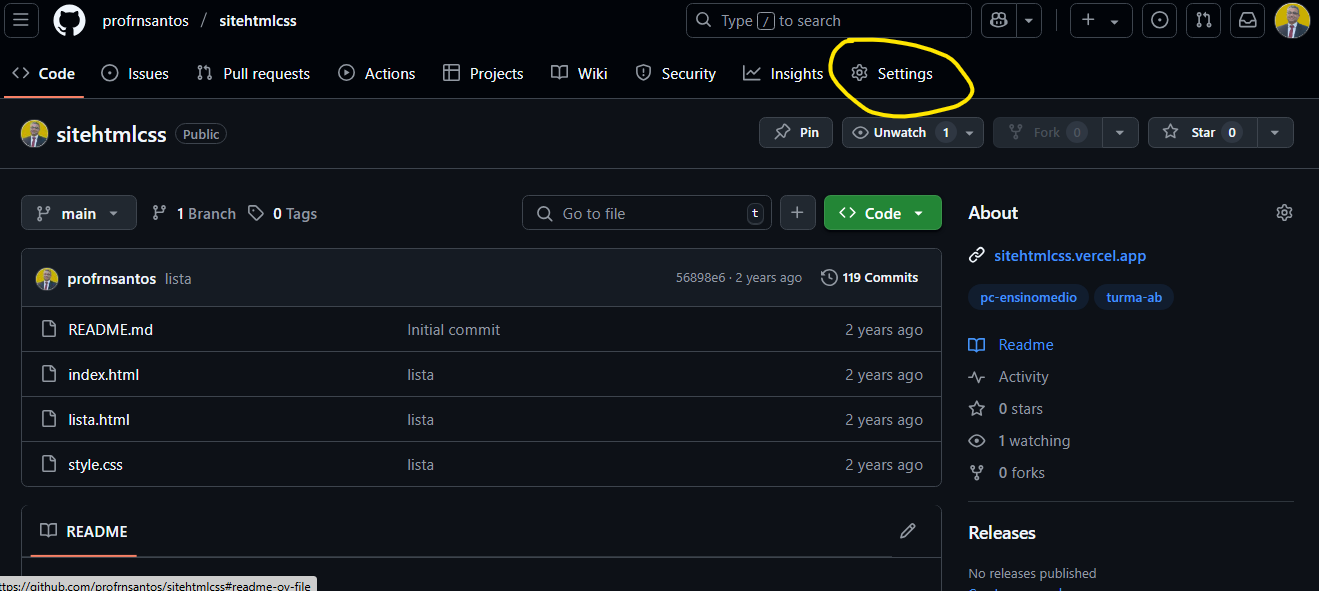Image resolution: width=1319 pixels, height=591 pixels.
Task: Click the issues icon in header
Action: pos(1159,20)
